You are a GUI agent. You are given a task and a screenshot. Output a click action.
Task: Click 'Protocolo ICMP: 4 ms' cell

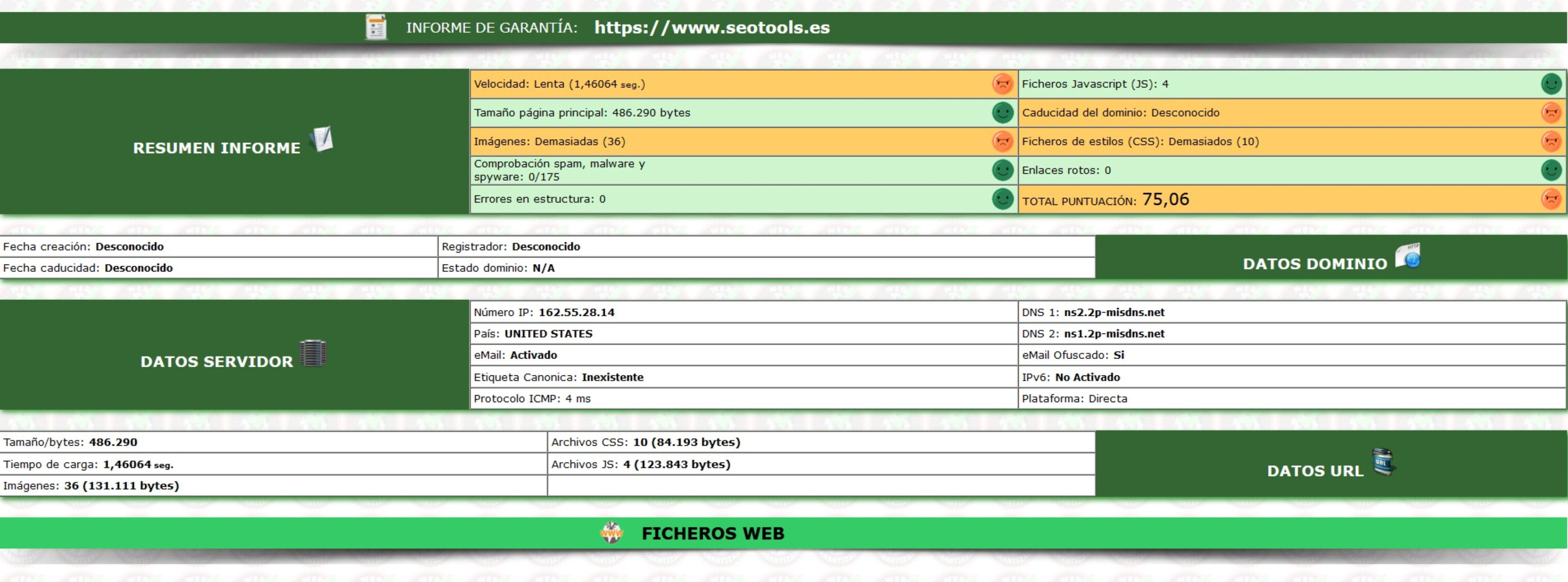pos(744,399)
